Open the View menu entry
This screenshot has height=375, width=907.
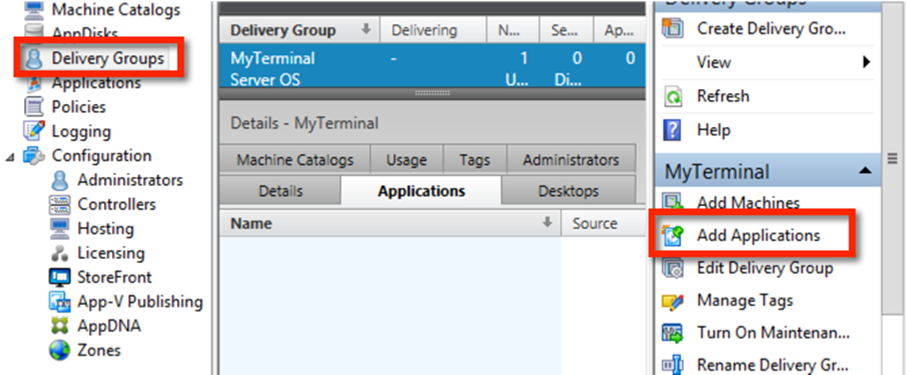pos(714,62)
